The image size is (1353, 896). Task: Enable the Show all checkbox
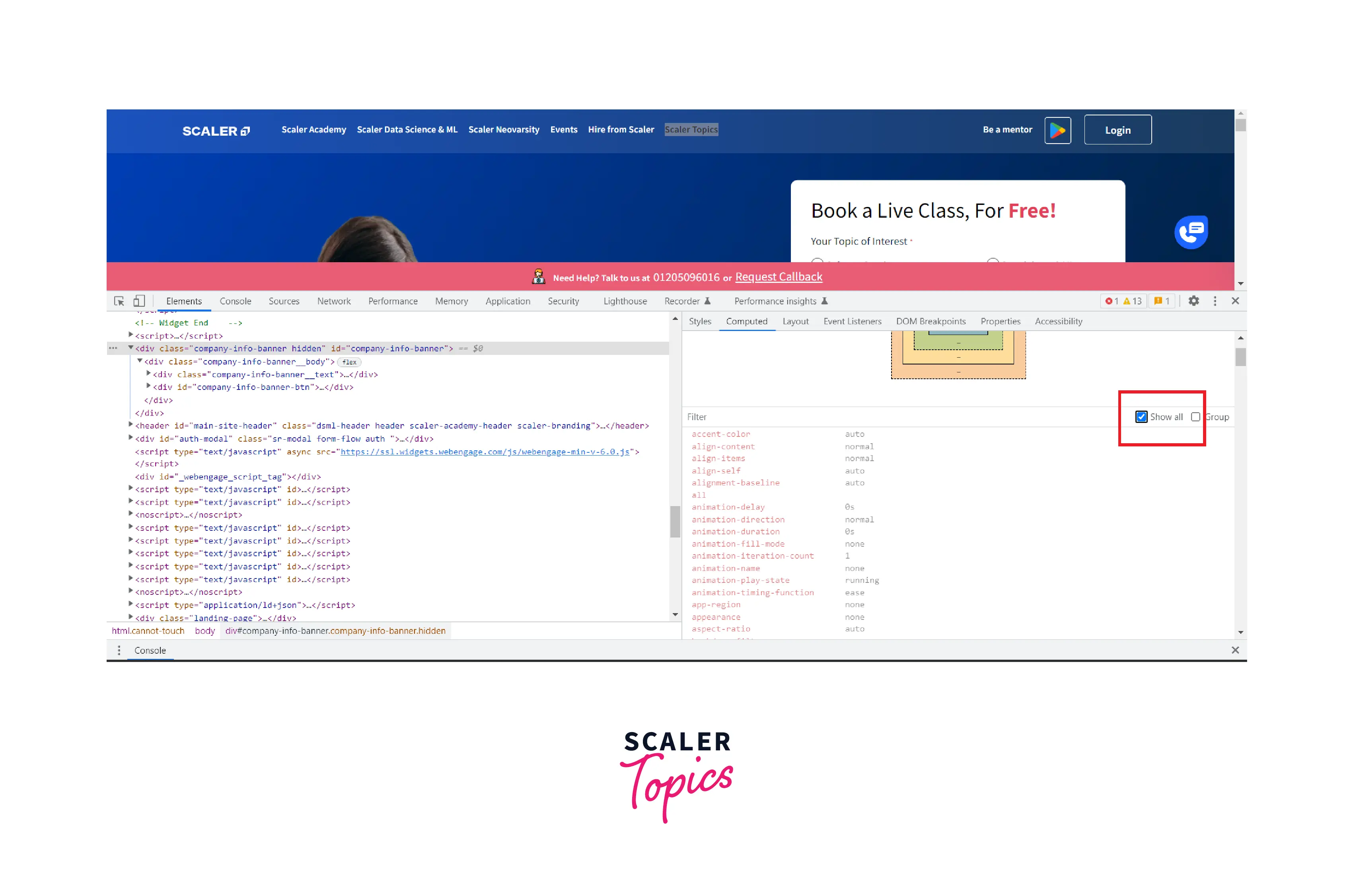[x=1141, y=417]
